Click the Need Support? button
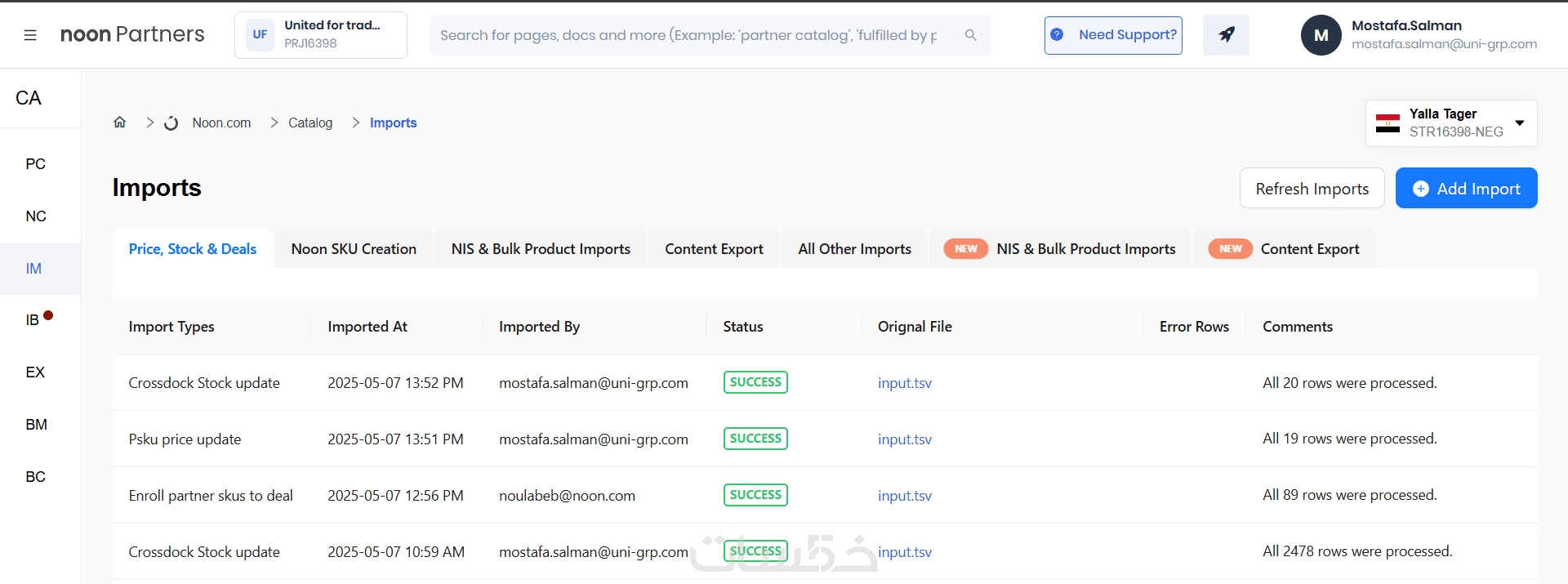1568x584 pixels. (x=1113, y=35)
